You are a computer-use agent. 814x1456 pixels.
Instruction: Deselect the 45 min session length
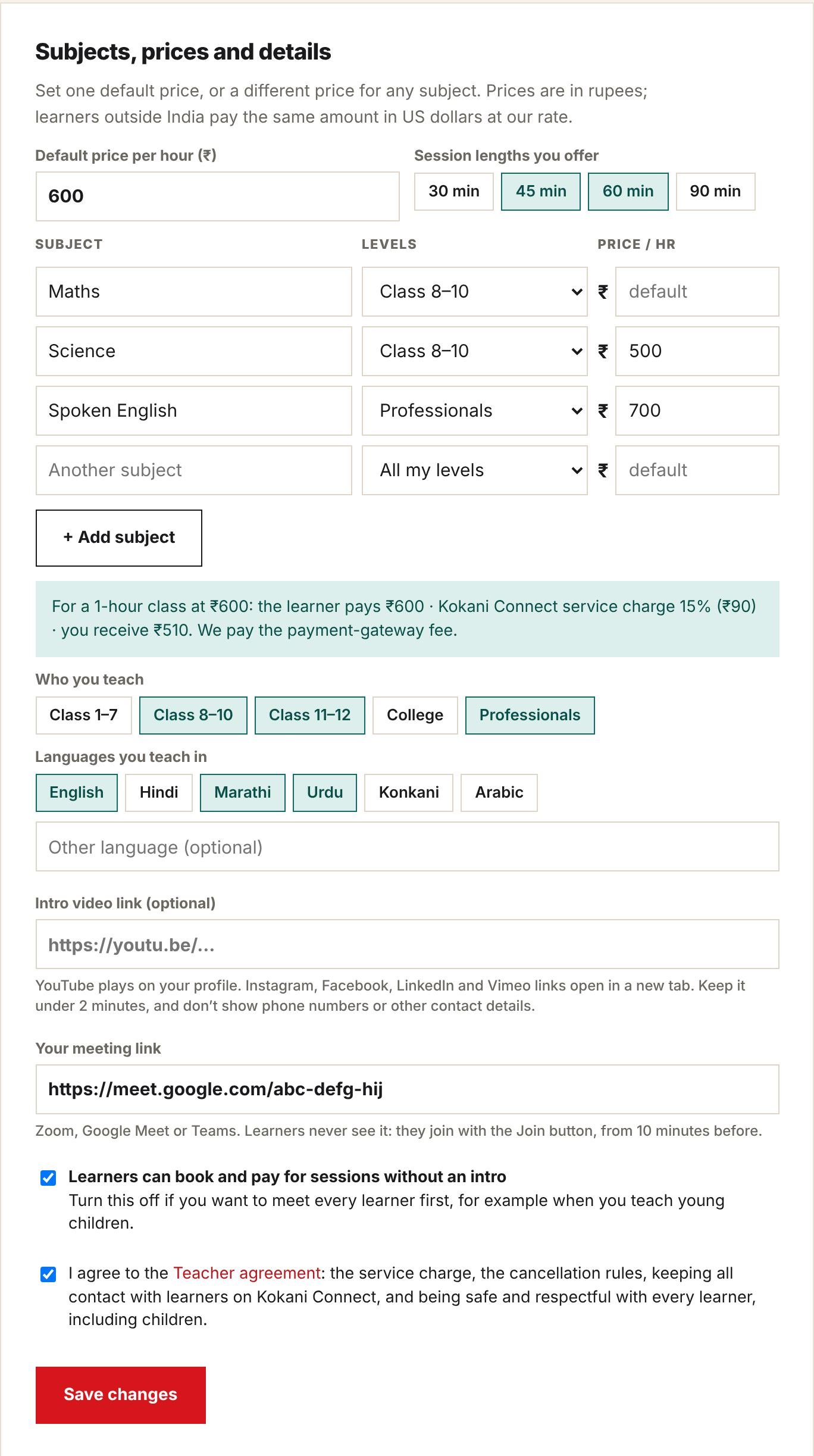point(541,192)
